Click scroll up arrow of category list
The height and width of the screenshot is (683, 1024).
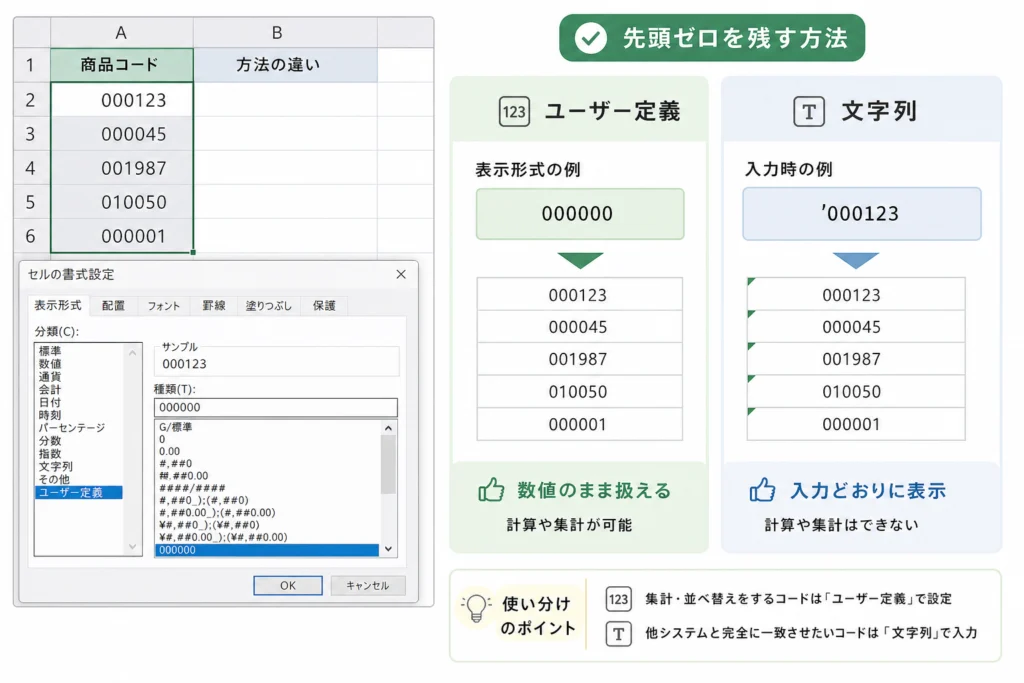pyautogui.click(x=133, y=353)
